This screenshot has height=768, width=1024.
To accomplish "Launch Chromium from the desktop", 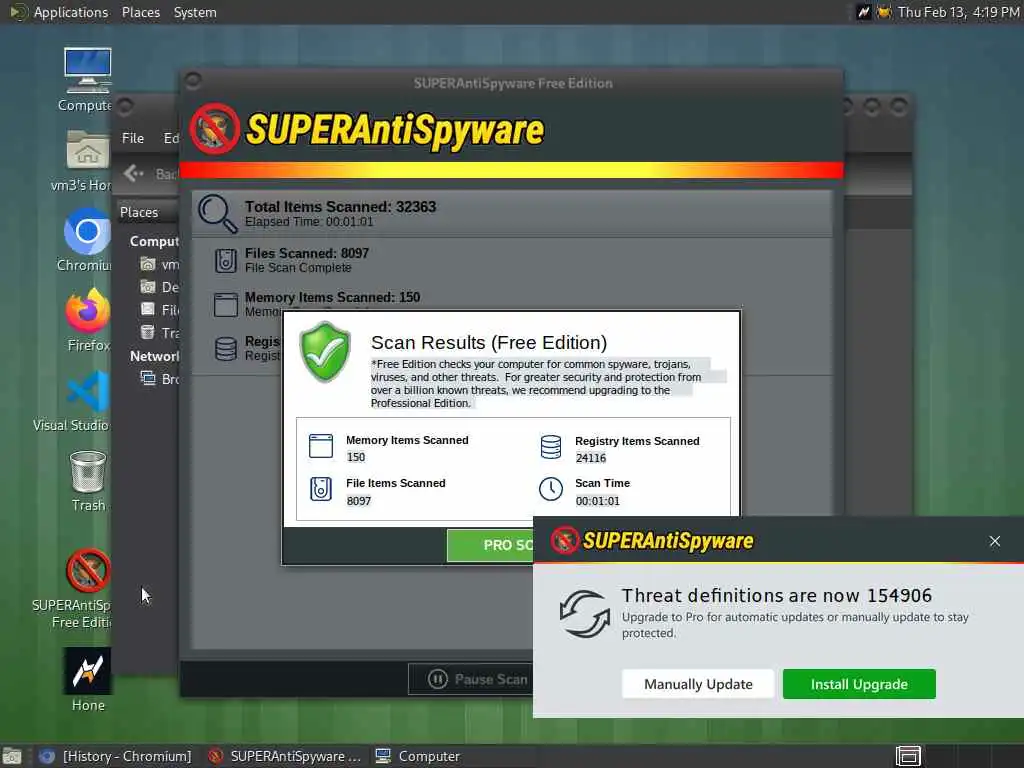I will [86, 240].
